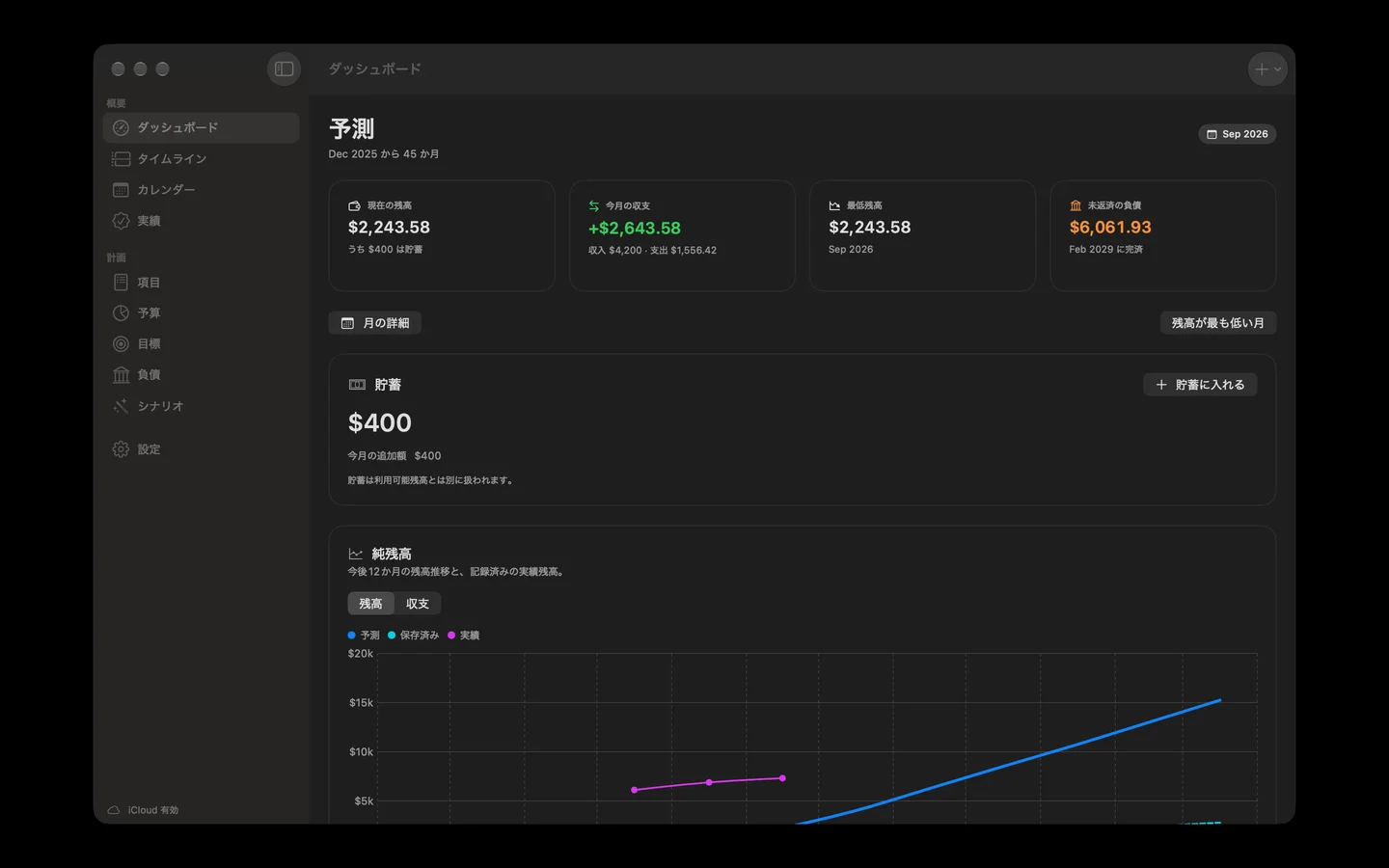
Task: Click the 実績 checkmark seal icon
Action: tap(121, 221)
